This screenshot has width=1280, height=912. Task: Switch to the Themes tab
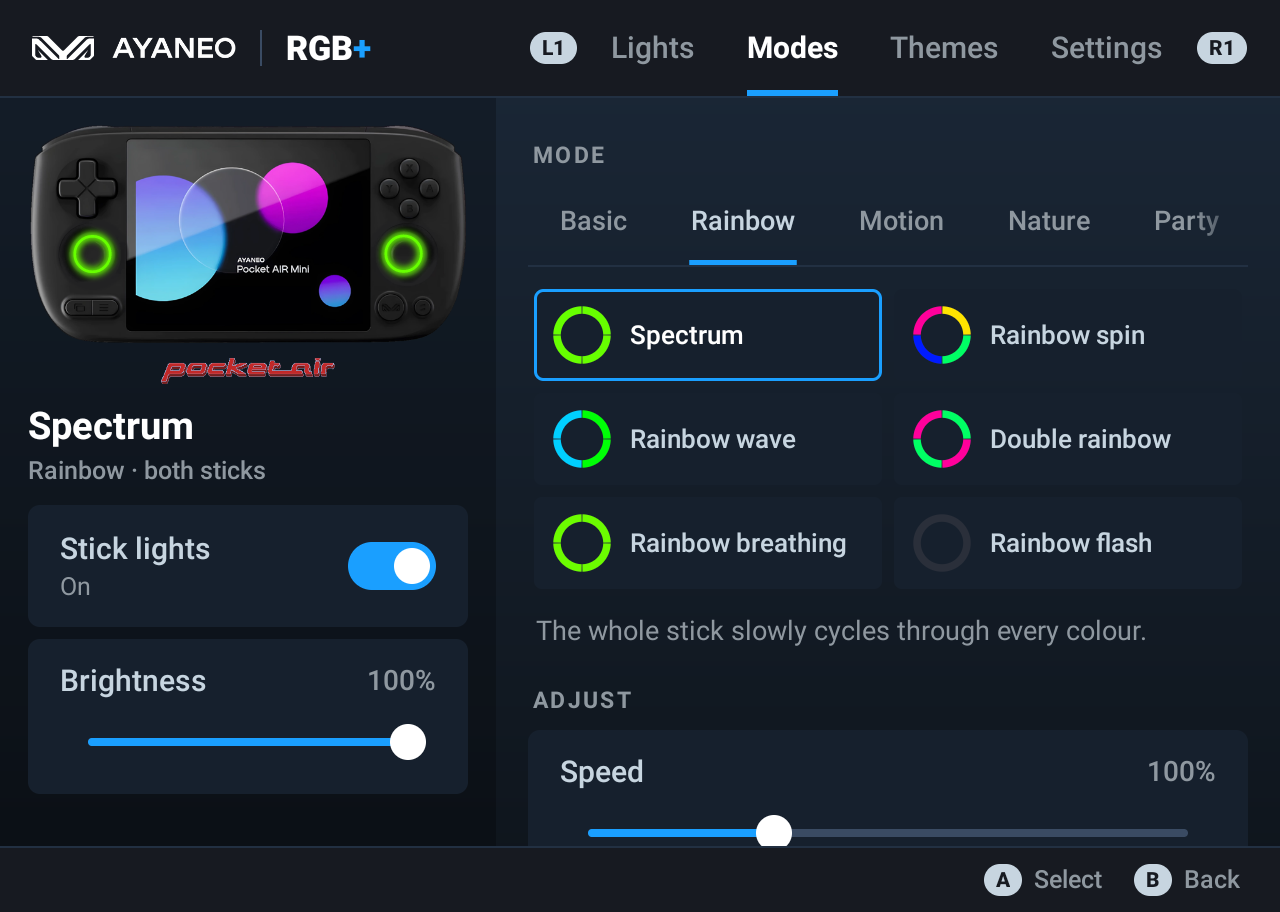click(944, 48)
